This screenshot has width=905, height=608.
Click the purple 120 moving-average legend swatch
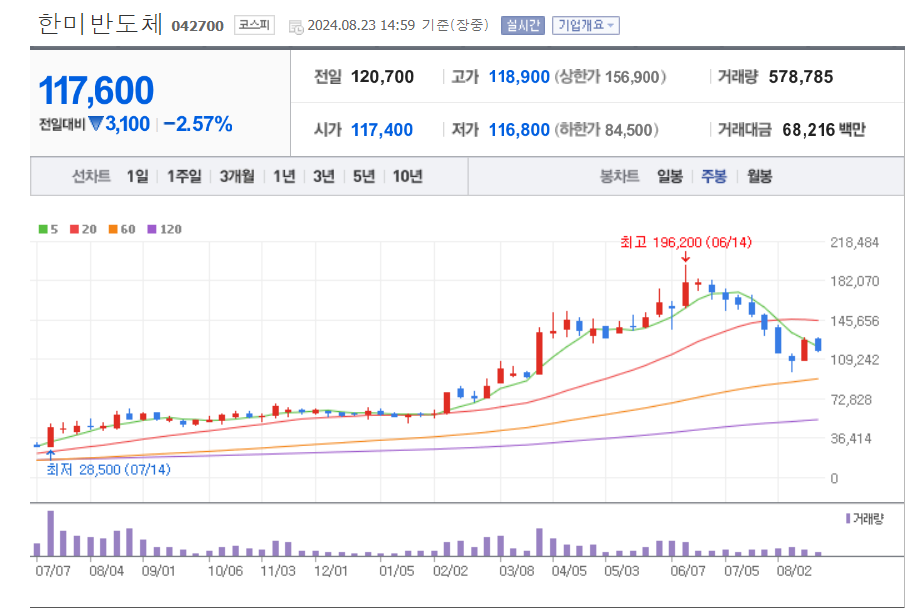click(152, 229)
